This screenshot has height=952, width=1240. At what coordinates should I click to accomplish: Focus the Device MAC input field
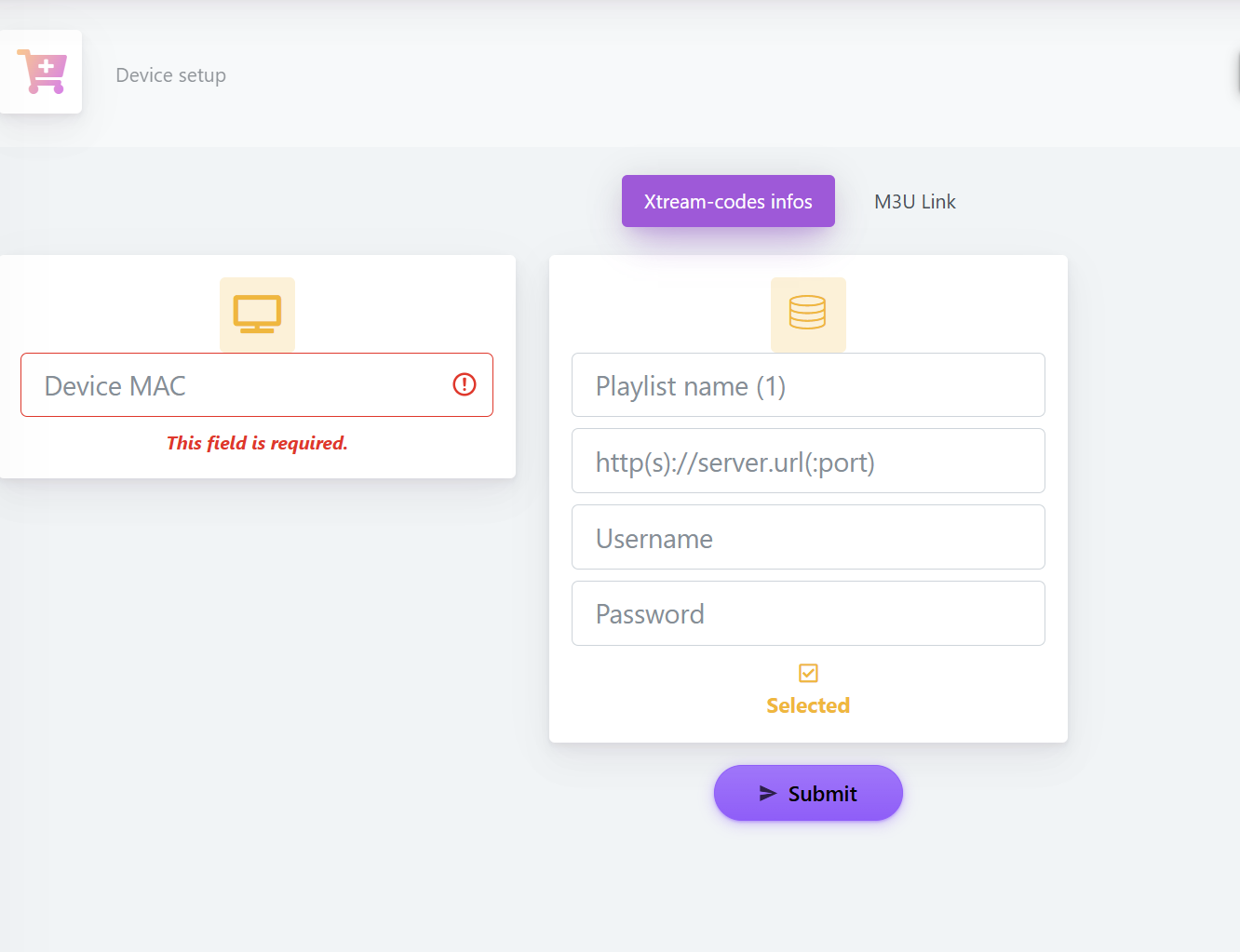(x=257, y=384)
